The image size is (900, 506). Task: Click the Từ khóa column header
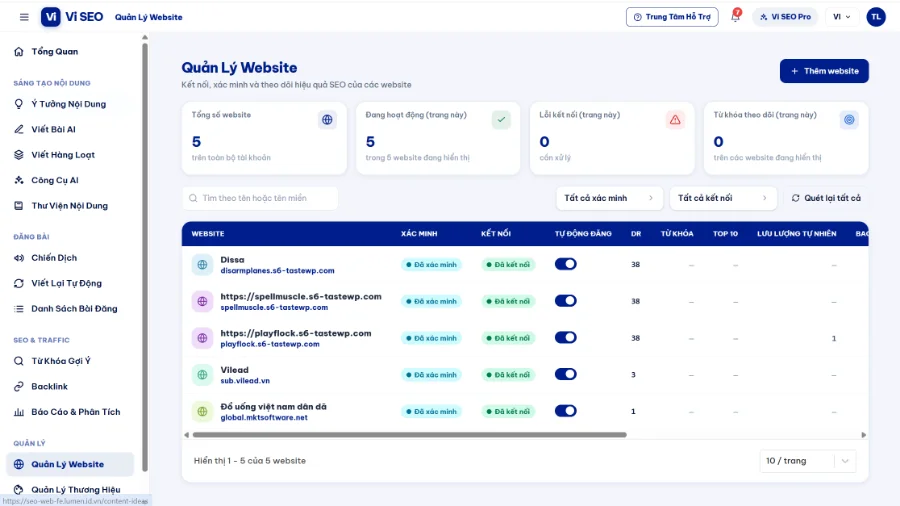click(x=677, y=234)
